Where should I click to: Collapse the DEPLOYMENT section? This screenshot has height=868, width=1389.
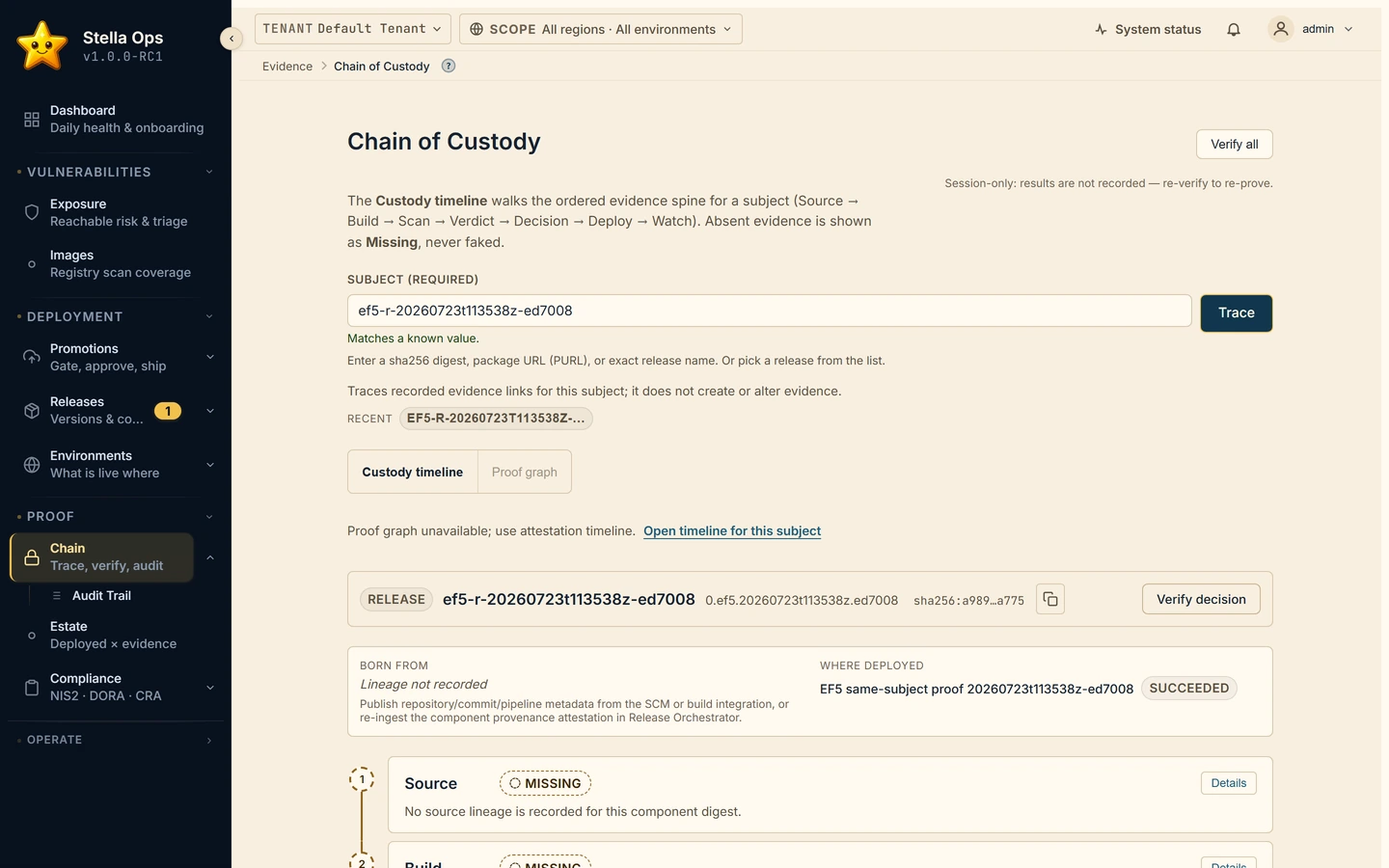(x=209, y=316)
